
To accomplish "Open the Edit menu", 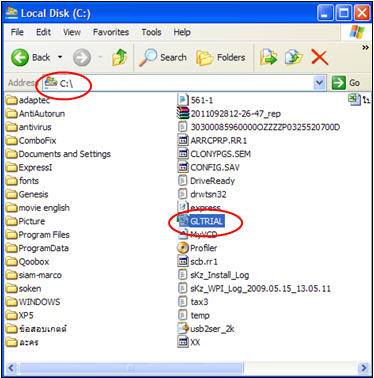I will click(x=43, y=32).
